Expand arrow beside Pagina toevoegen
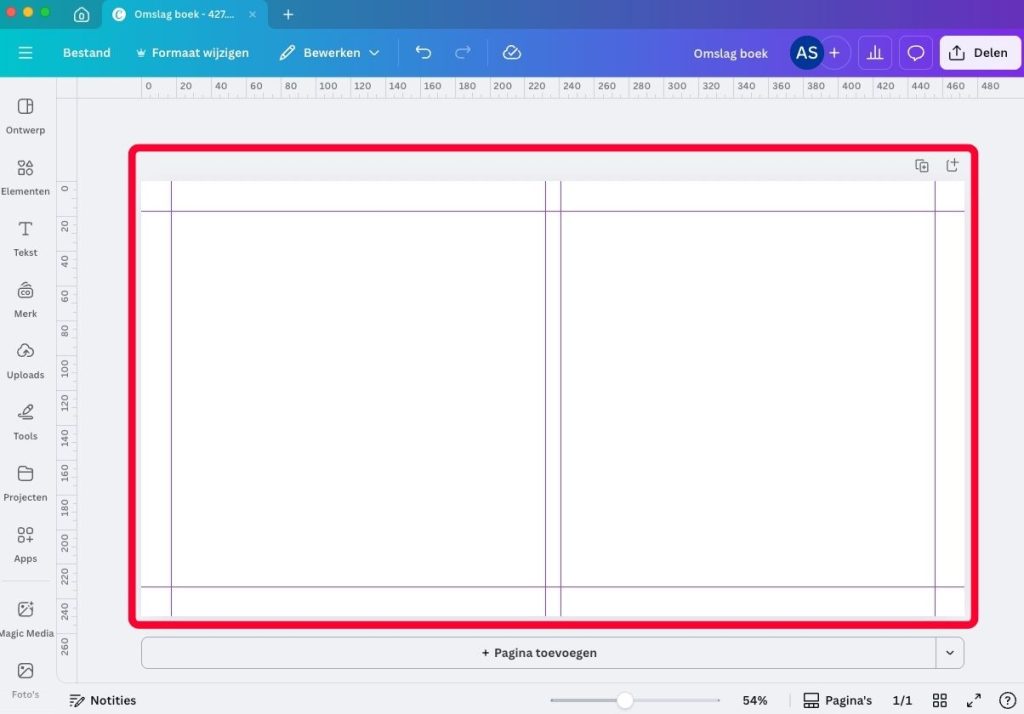 950,653
